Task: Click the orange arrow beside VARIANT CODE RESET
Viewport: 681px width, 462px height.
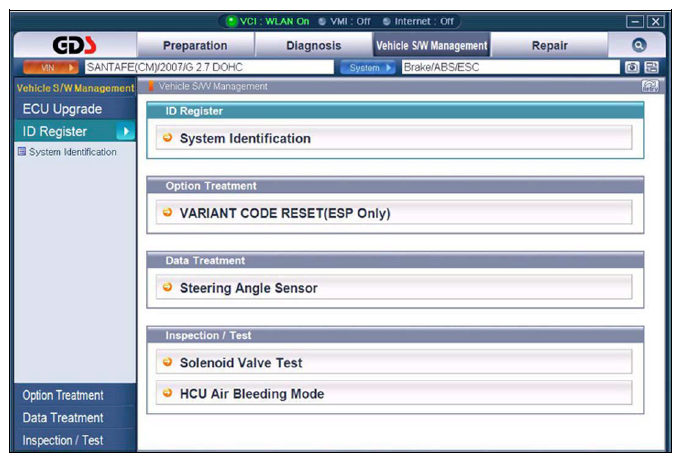Action: click(x=167, y=212)
